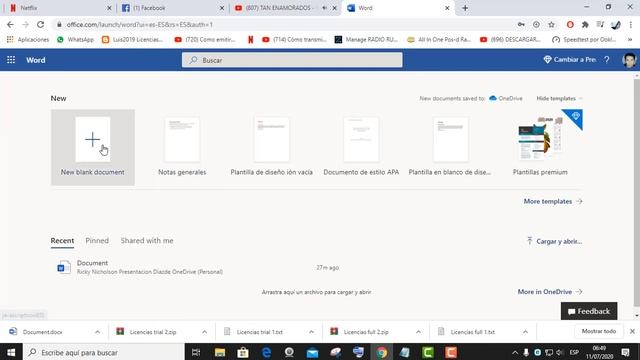Expand Document.docx download options arrow
Screen dimensions: 640x360
97,332
